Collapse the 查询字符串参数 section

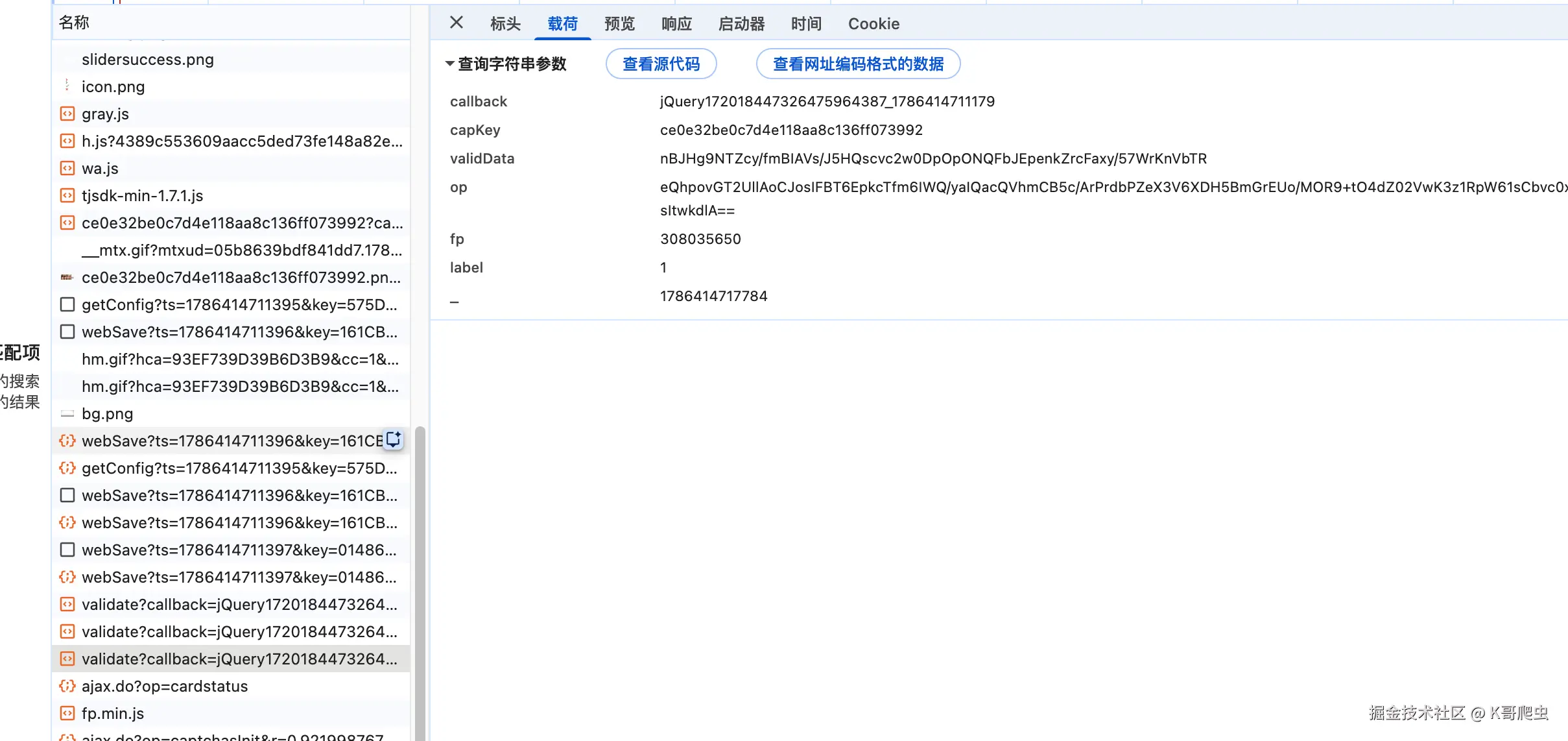(449, 64)
